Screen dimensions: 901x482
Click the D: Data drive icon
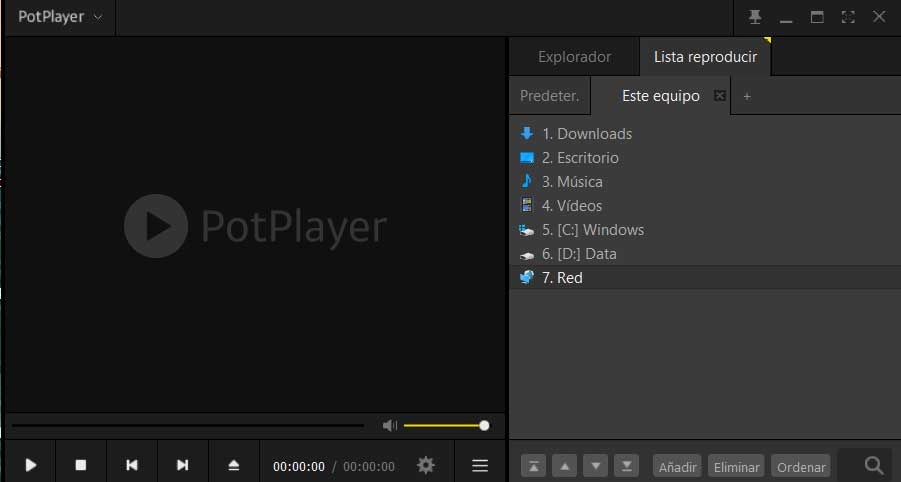(526, 255)
